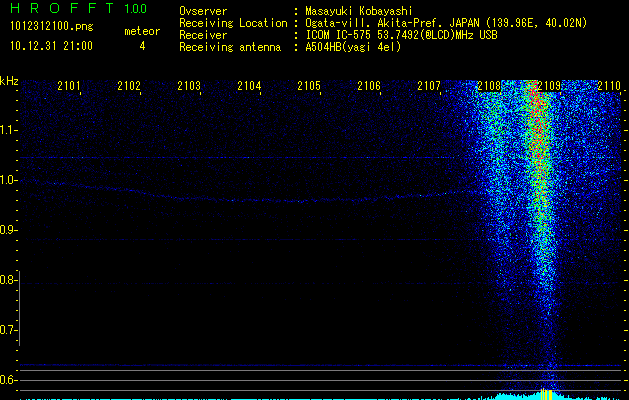Screen dimensions: 629x400
Task: Click the Ovserver label
Action: point(203,11)
